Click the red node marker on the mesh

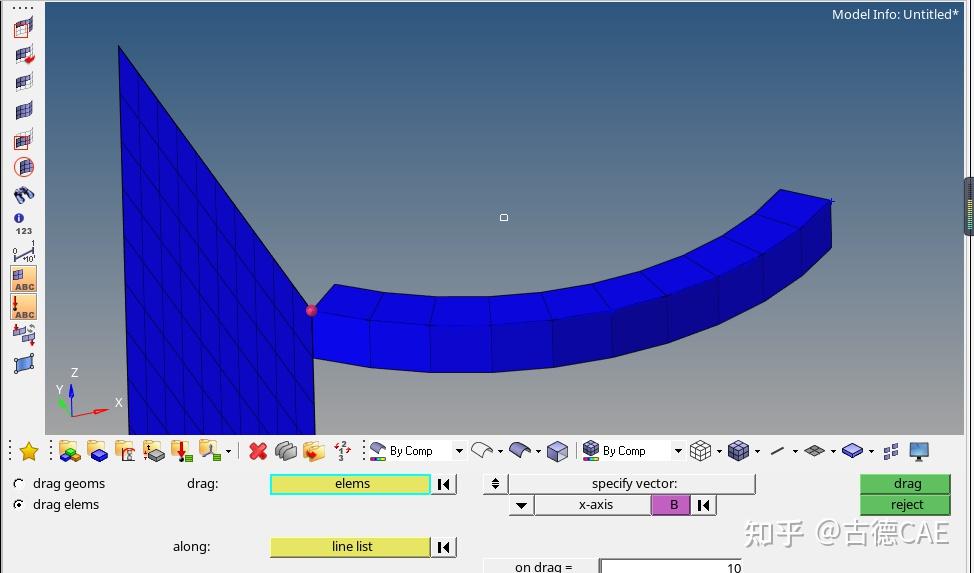point(311,310)
